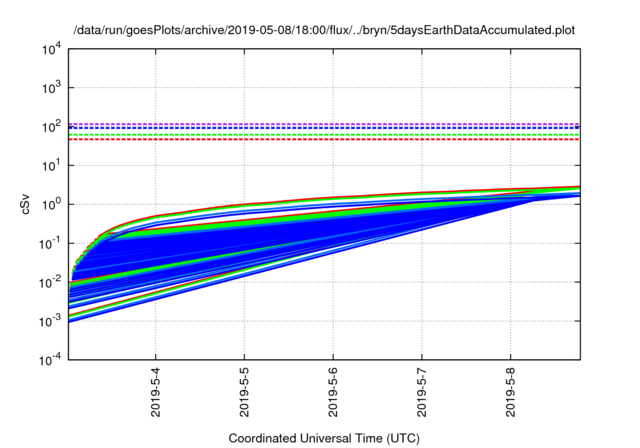Select the 2019-5-7 x-axis date label
The height and width of the screenshot is (448, 640).
tap(422, 392)
